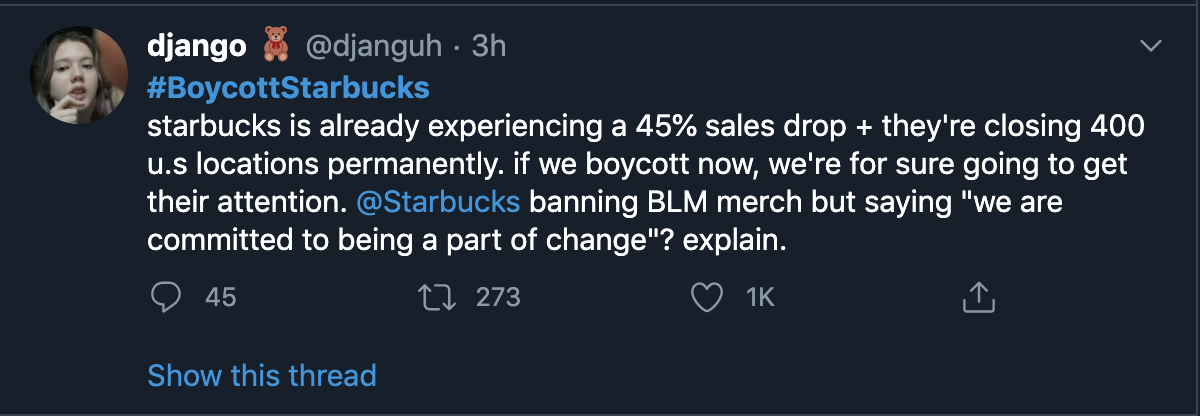Open the django display name profile
This screenshot has width=1200, height=416.
click(197, 47)
